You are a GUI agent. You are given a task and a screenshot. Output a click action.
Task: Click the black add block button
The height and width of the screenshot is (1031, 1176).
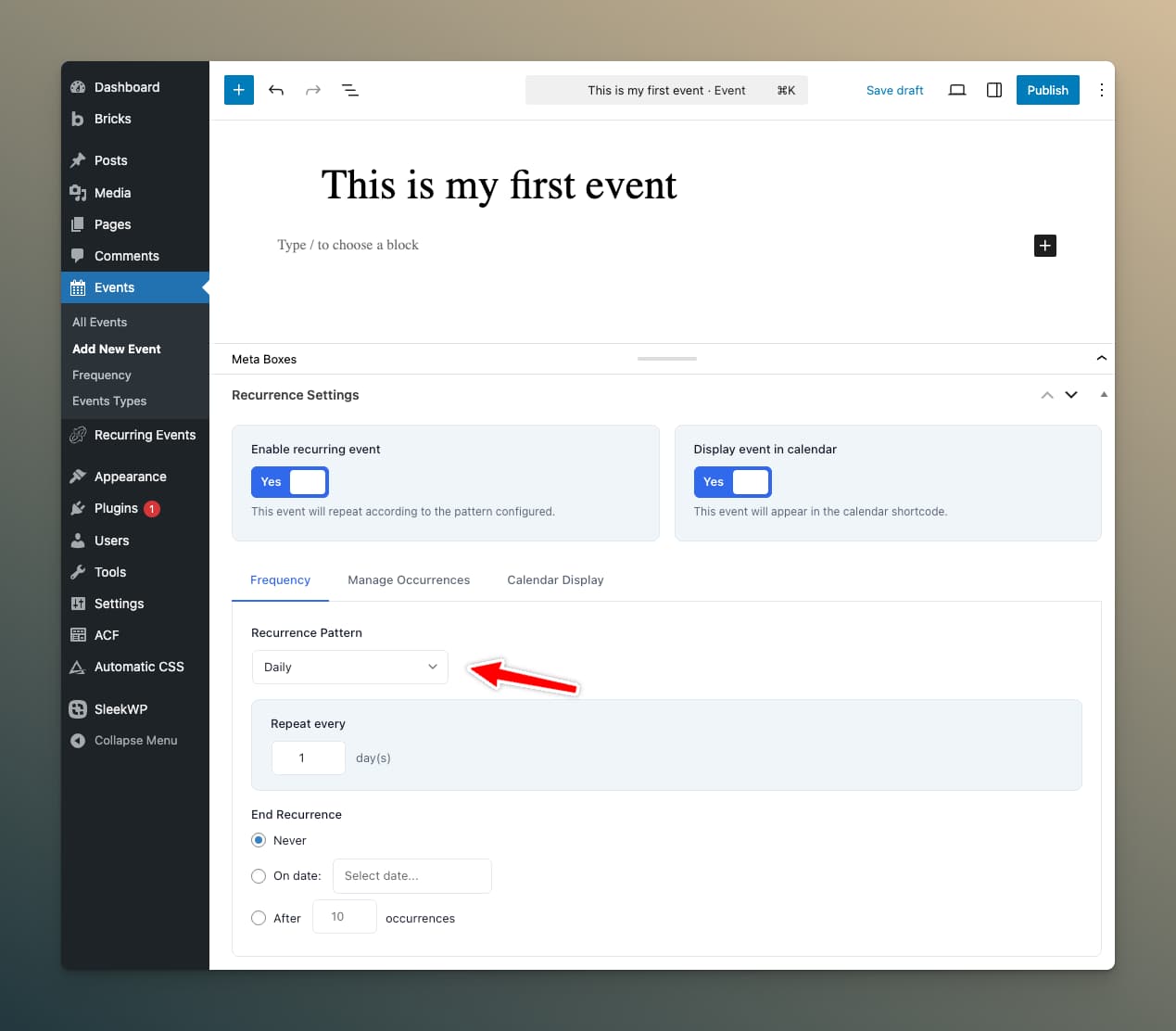[1044, 246]
